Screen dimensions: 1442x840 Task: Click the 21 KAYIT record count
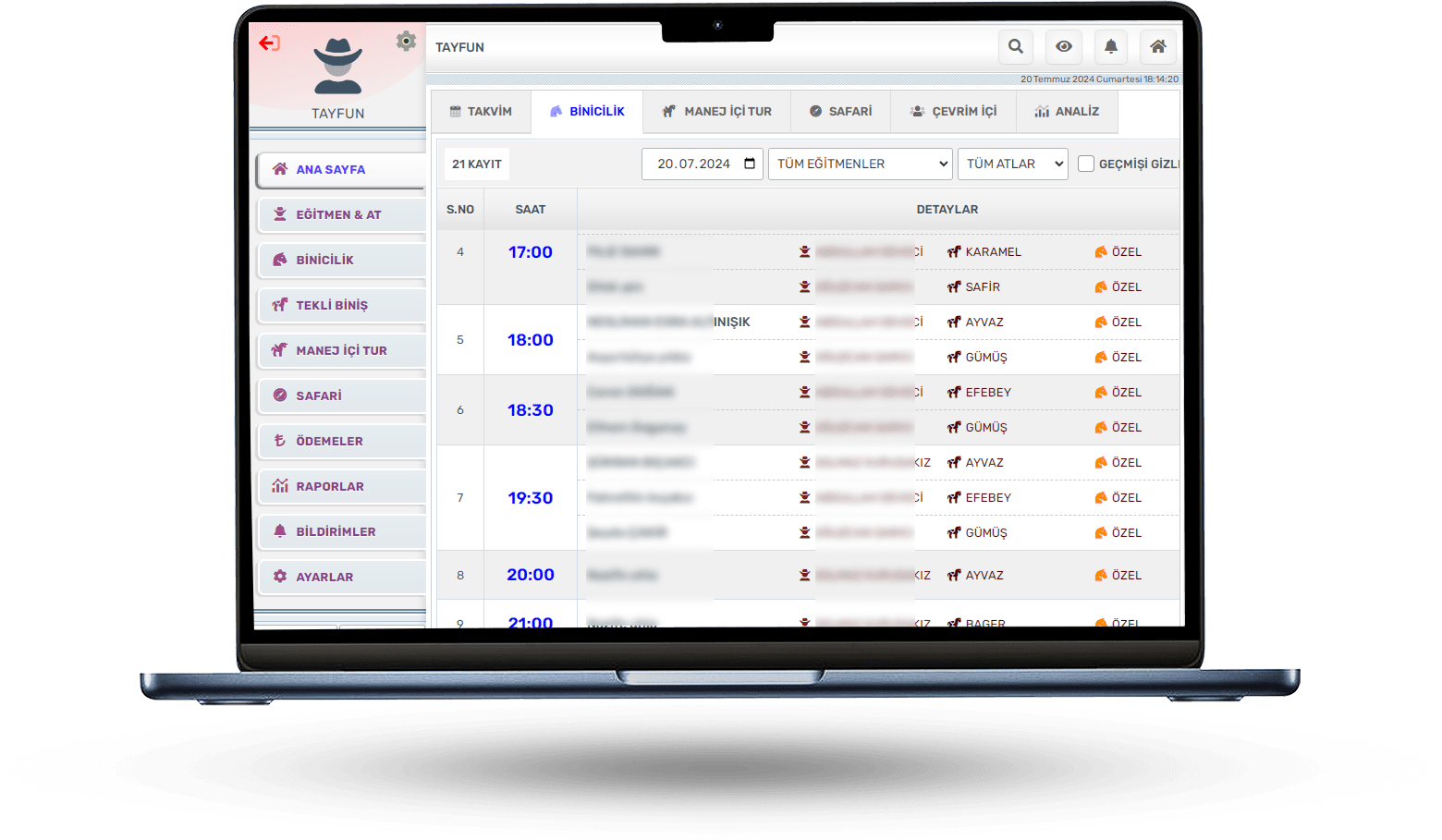click(x=477, y=164)
